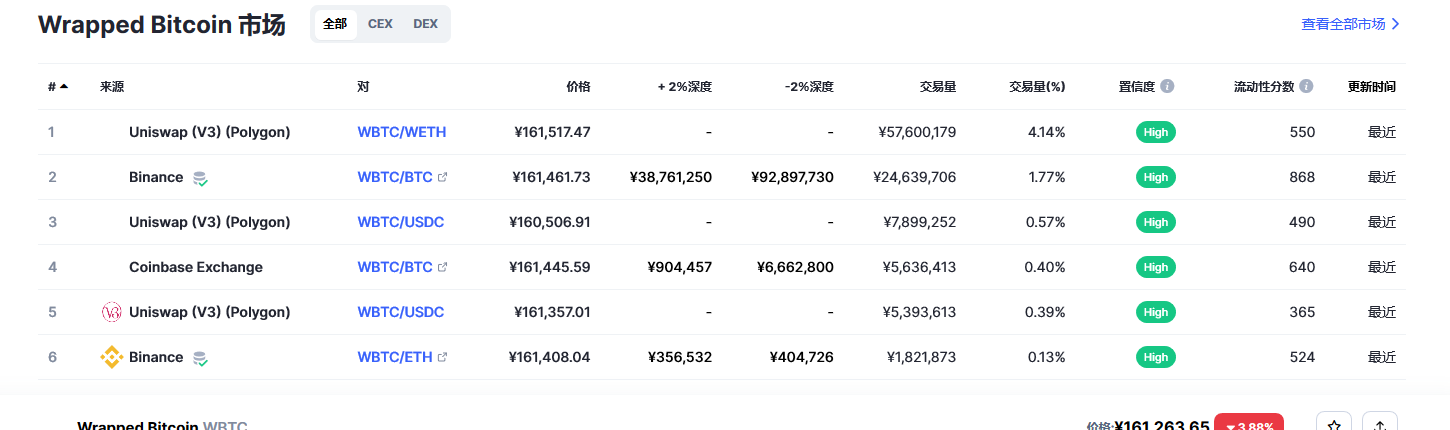This screenshot has height=430, width=1450.
Task: Sort by the 对 column header
Action: coord(363,87)
